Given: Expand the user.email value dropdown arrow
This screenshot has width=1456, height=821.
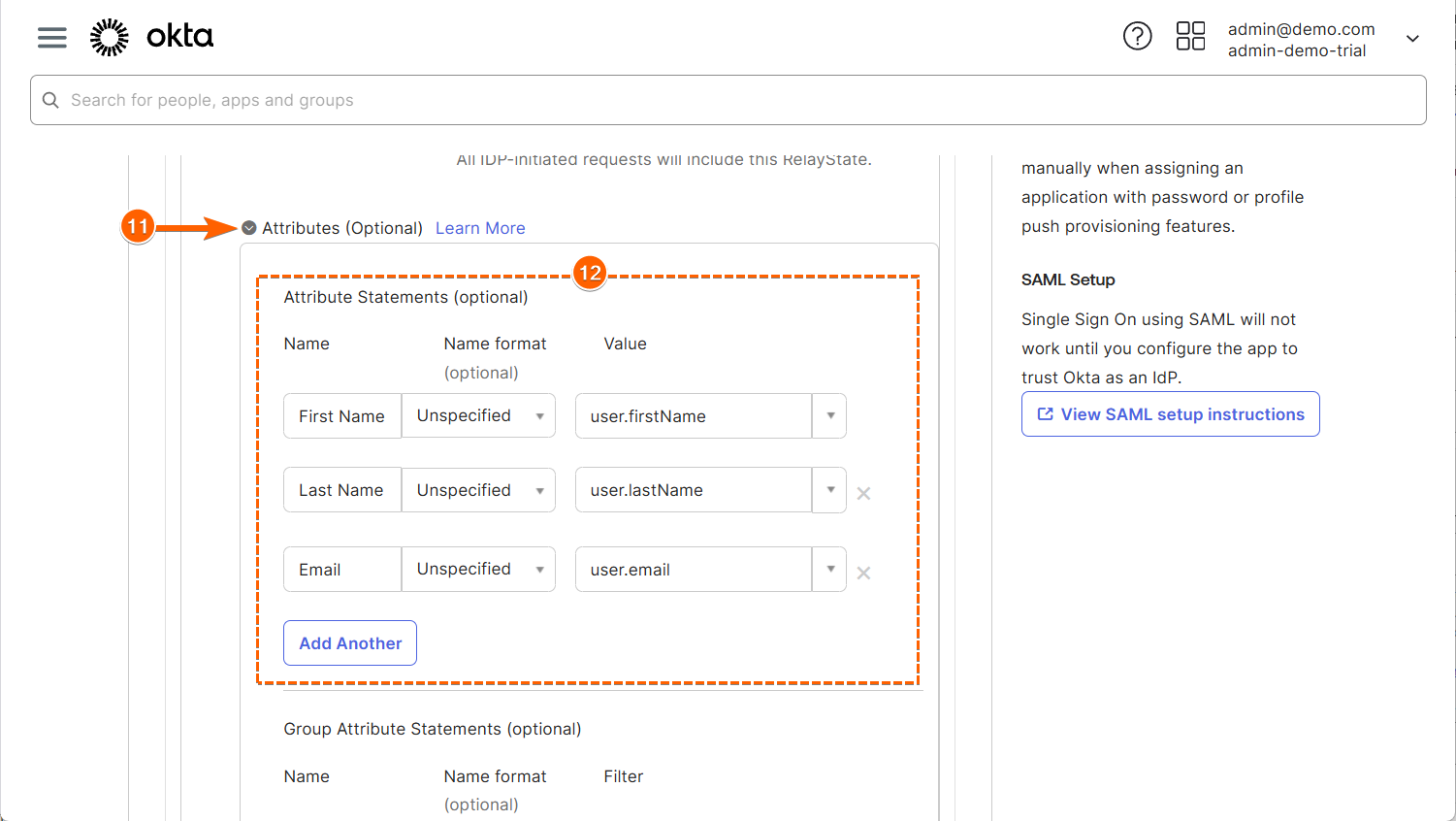Looking at the screenshot, I should click(x=830, y=570).
